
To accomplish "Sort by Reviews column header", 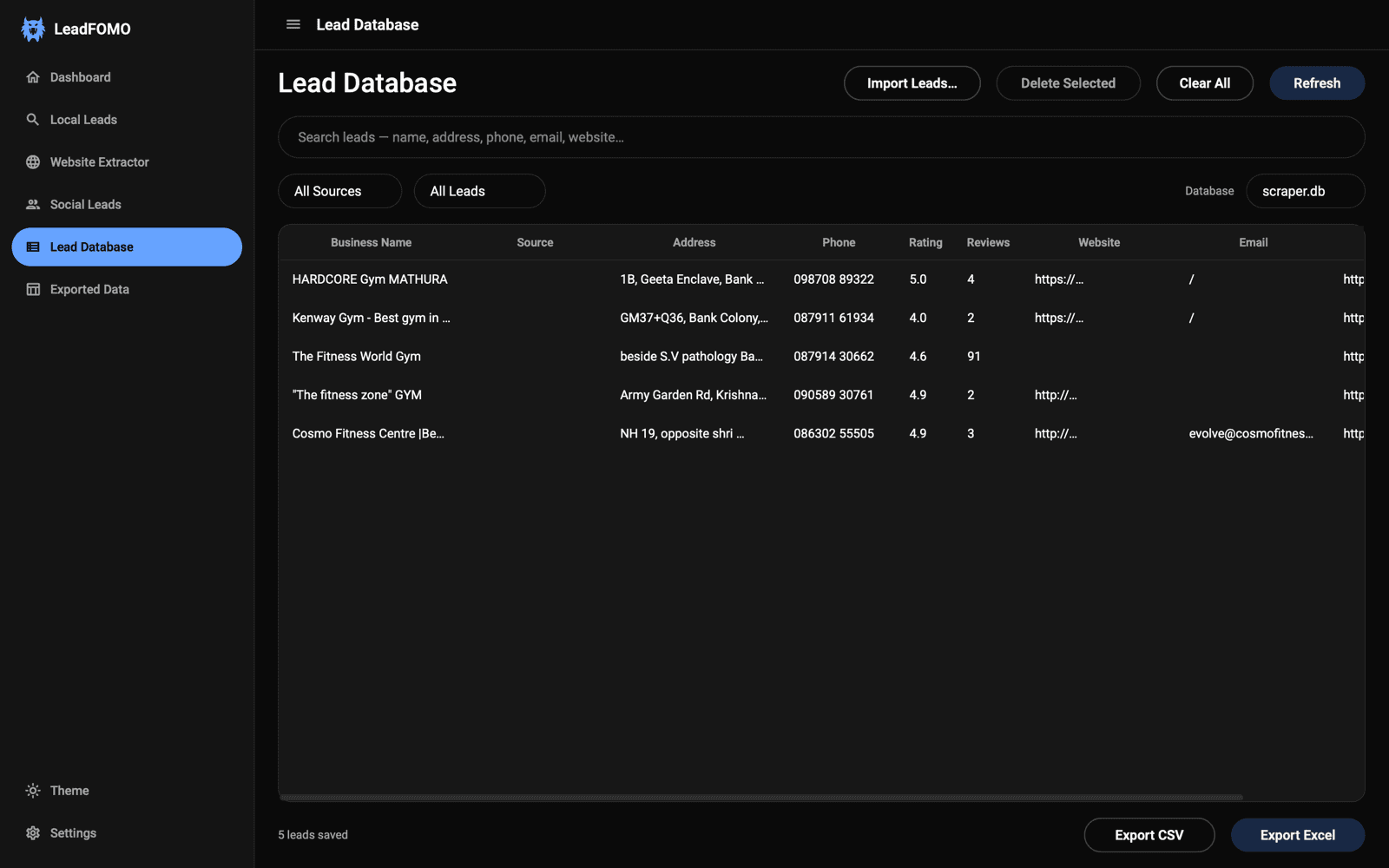I will point(988,243).
